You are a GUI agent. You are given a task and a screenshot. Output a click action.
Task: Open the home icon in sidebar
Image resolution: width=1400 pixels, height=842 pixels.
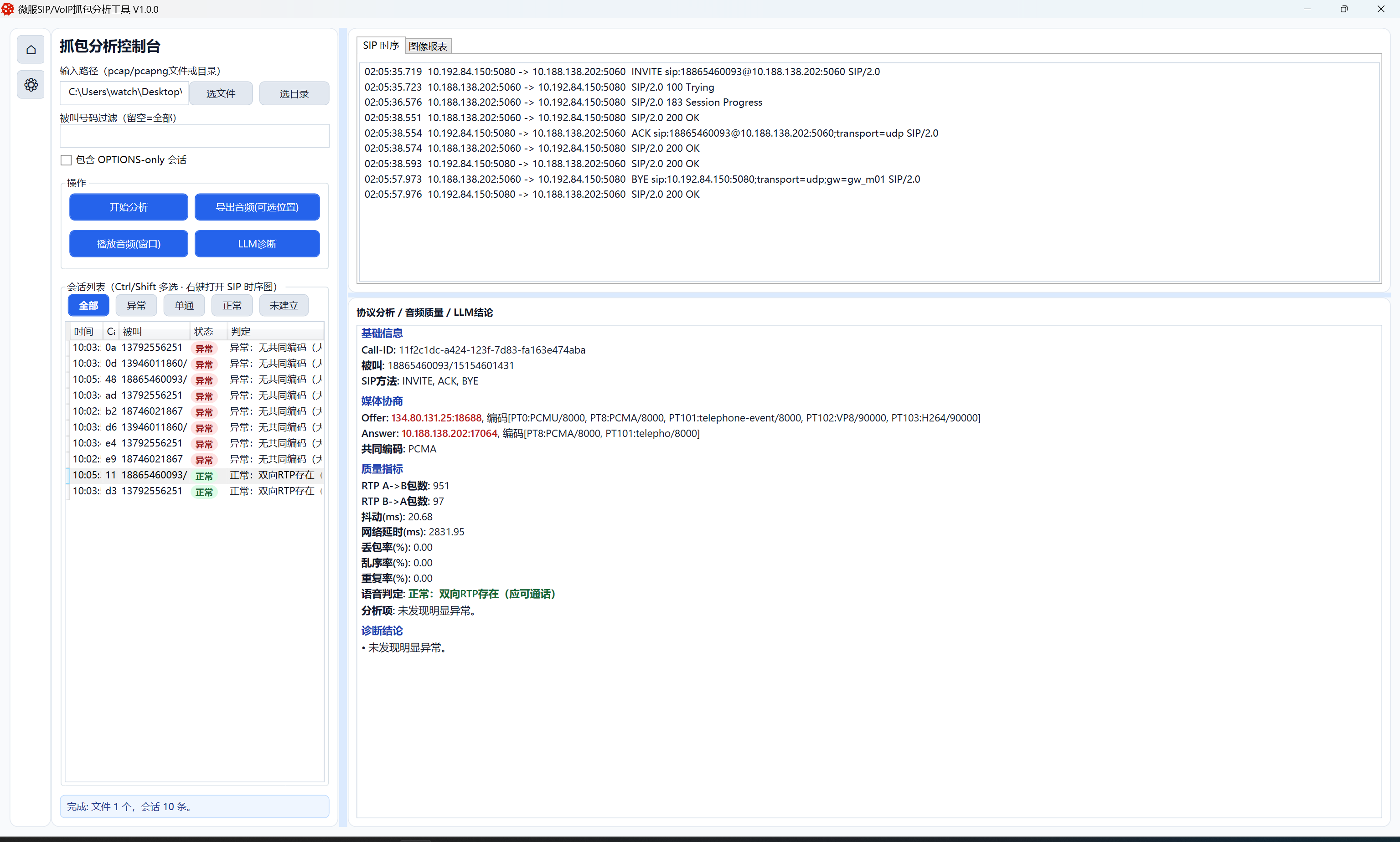point(31,50)
